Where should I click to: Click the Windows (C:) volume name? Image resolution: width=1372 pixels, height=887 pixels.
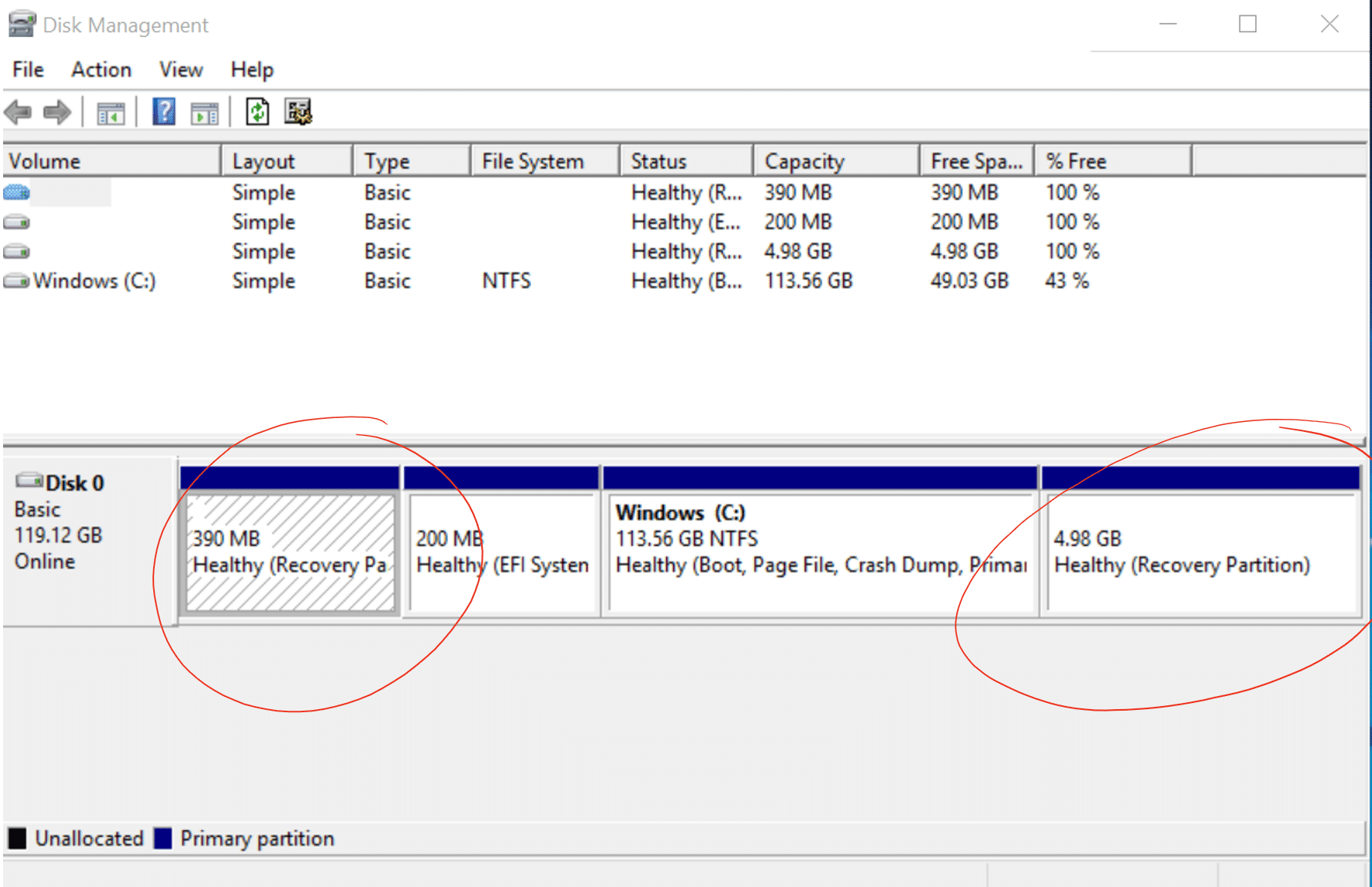[x=95, y=281]
